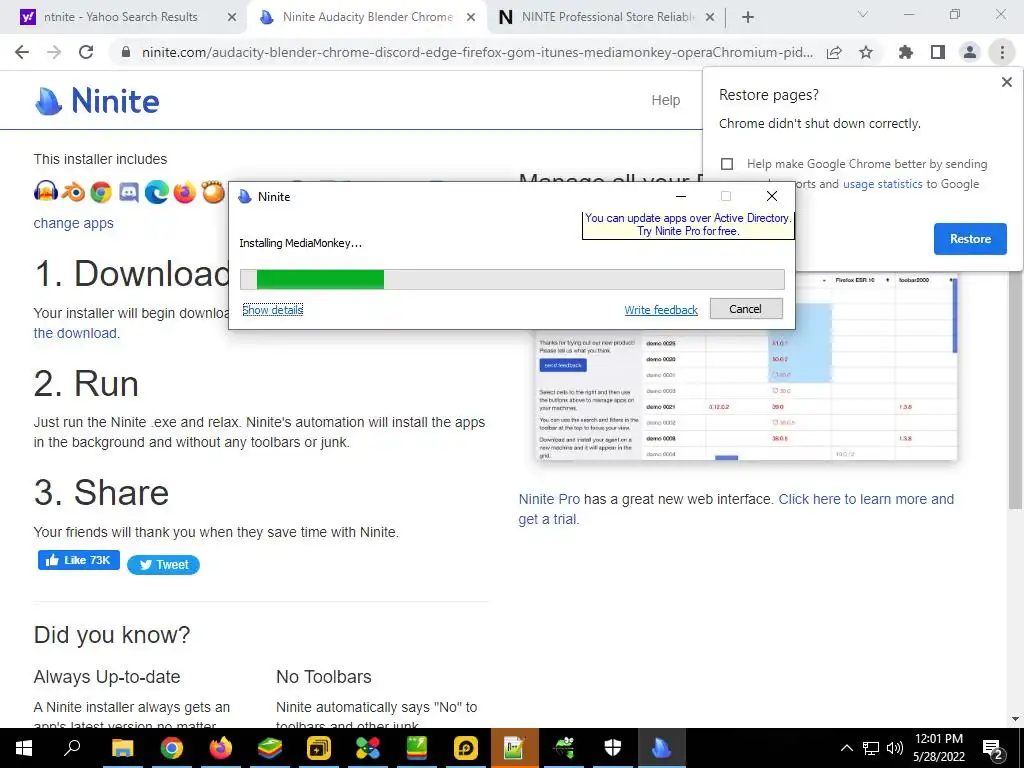Open BlueStacks from the taskbar

tap(269, 748)
